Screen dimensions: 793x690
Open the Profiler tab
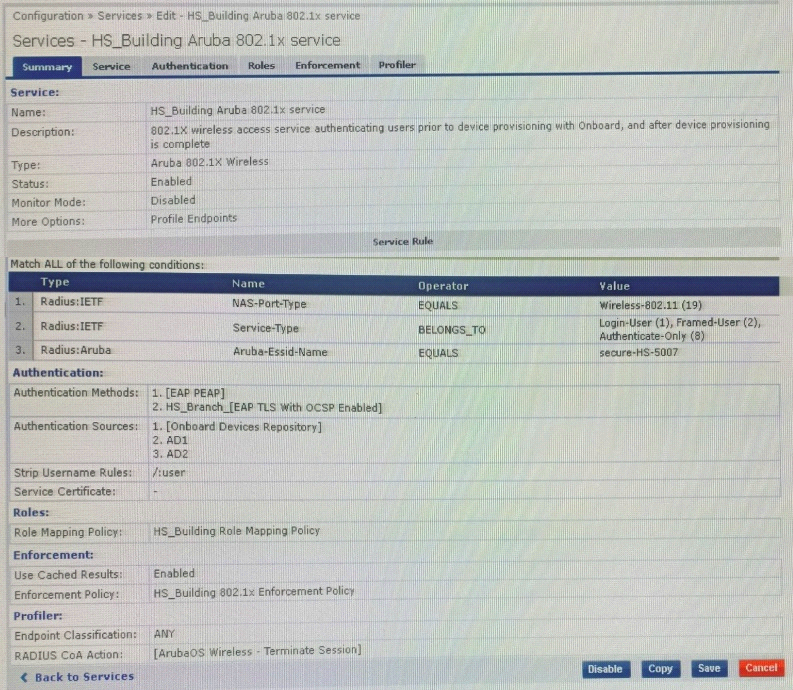(397, 65)
